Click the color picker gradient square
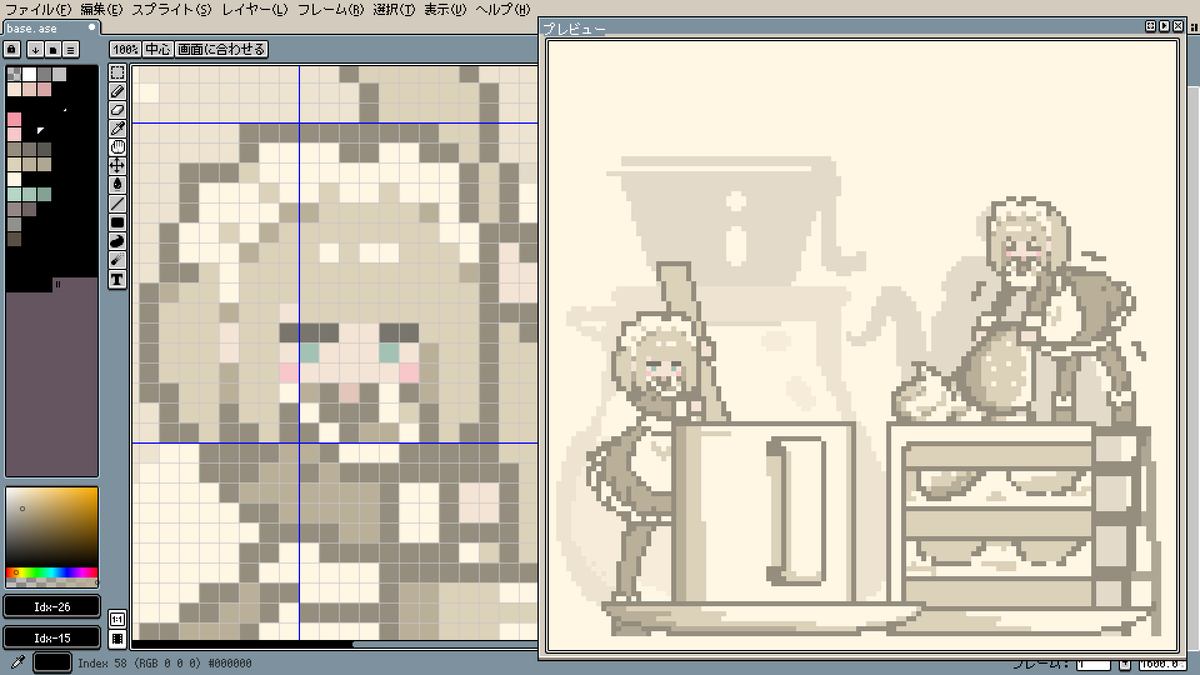The width and height of the screenshot is (1200, 675). (52, 528)
